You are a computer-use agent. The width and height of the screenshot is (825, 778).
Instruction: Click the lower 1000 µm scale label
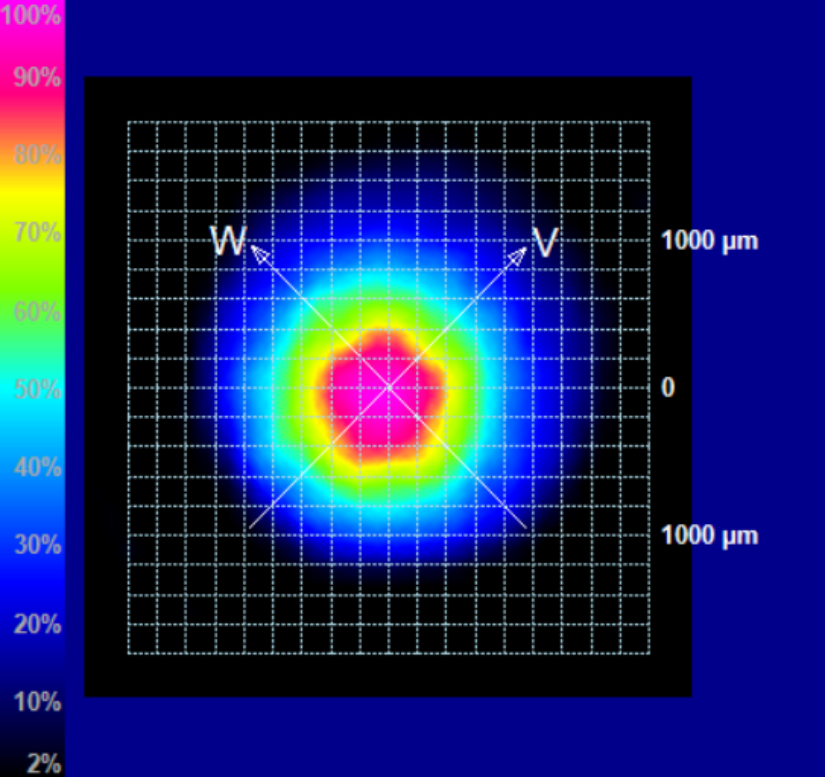tap(709, 535)
